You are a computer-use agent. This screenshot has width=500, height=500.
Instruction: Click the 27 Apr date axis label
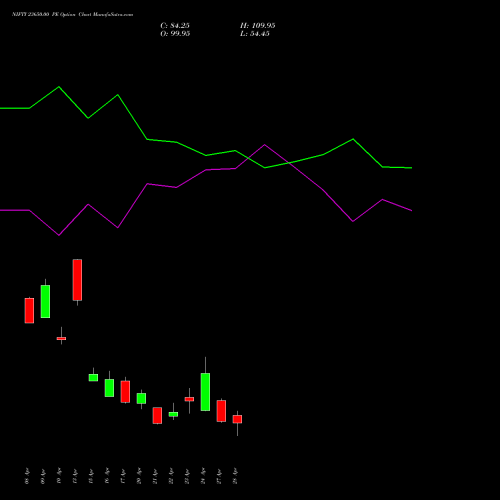click(x=219, y=476)
